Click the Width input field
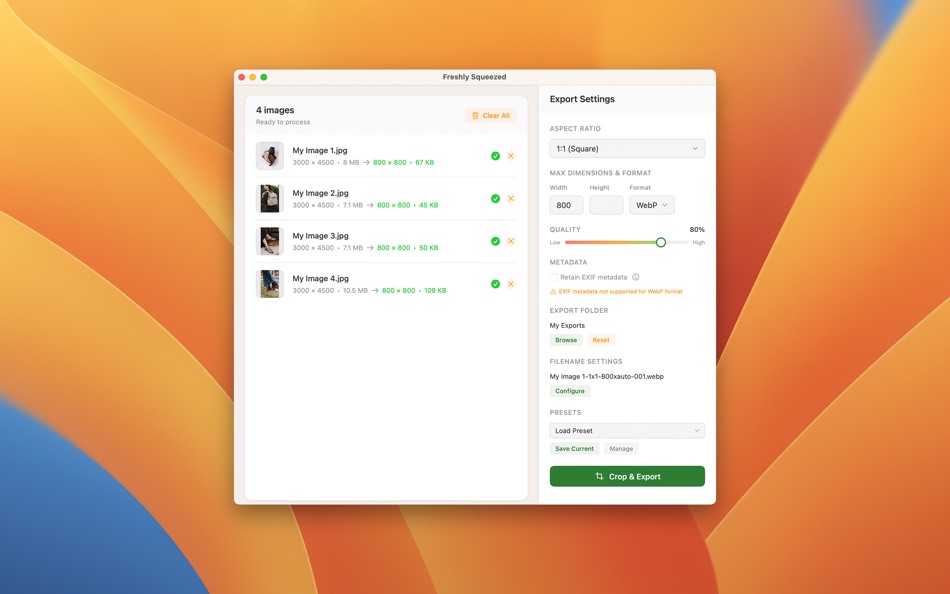 pyautogui.click(x=565, y=204)
